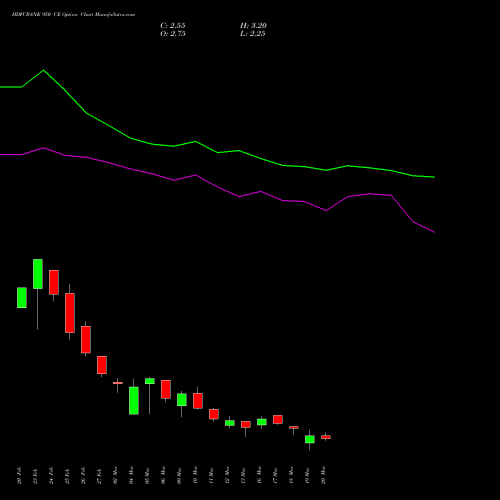Select the thin red candle for 18 Mar
Screen dimensions: 500x500
(294, 427)
